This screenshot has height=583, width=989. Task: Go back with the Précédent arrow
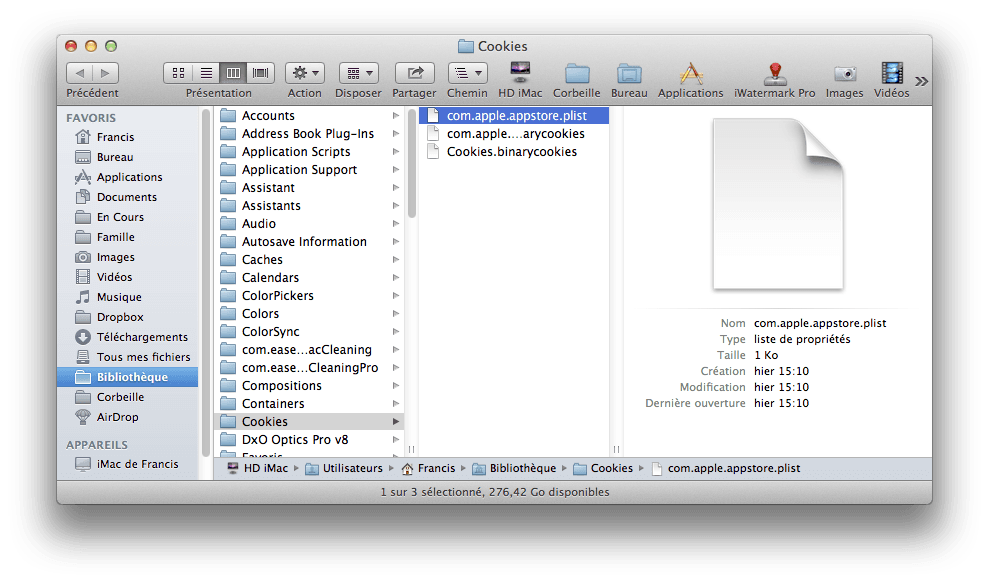tap(79, 73)
